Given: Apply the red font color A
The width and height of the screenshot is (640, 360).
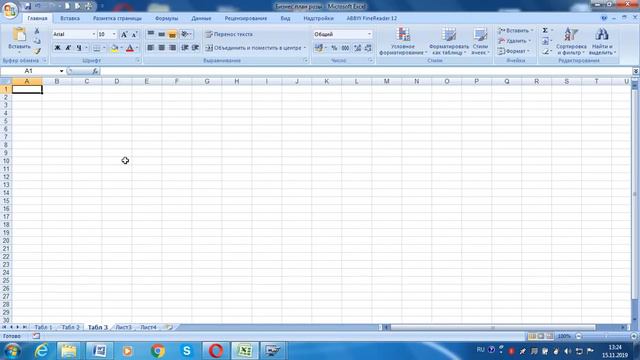Looking at the screenshot, I should point(130,48).
